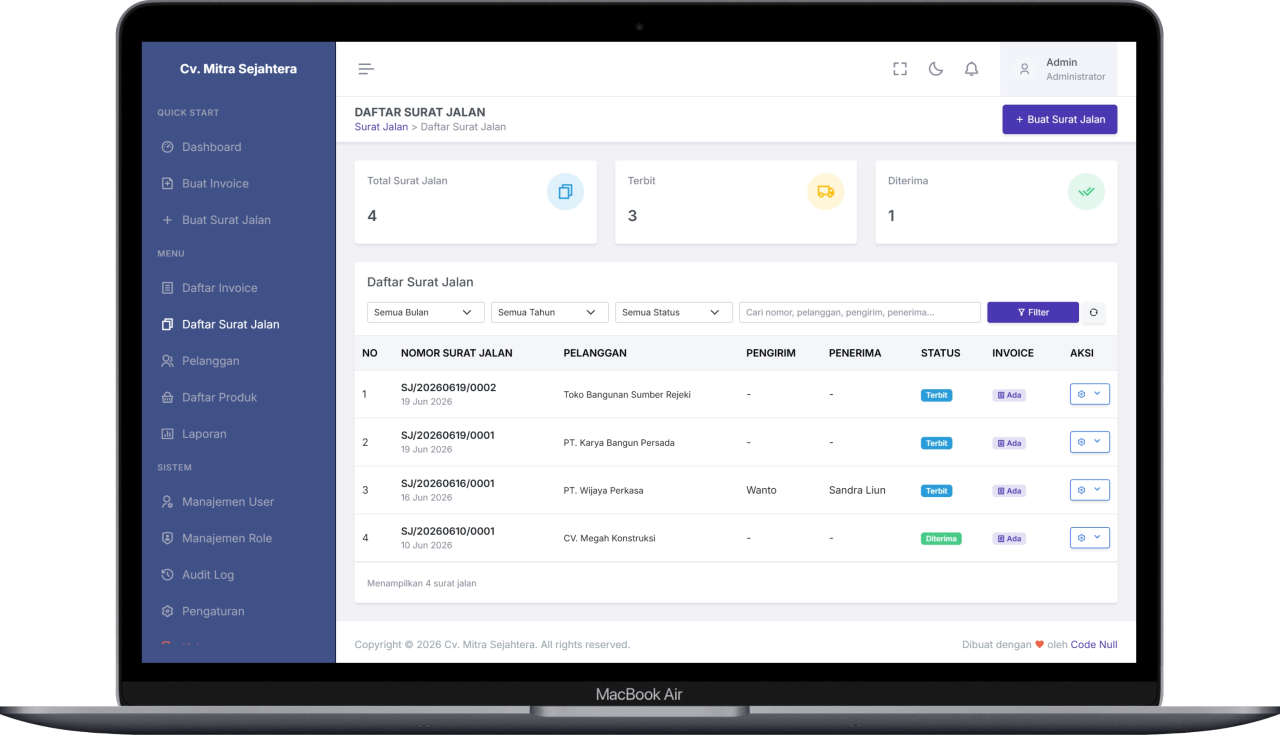
Task: Open action dropdown for SJ/20260619/0001
Action: [x=1090, y=442]
